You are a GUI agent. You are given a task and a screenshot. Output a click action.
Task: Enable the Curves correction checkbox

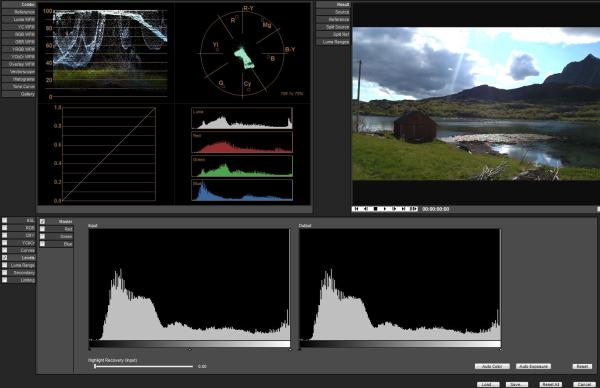5,250
